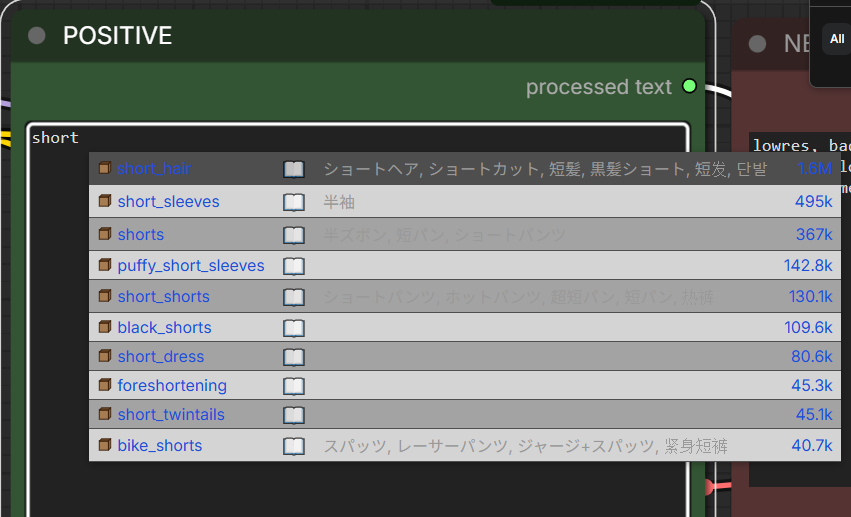Click the 'processed text' output label
The image size is (851, 517).
coord(599,87)
